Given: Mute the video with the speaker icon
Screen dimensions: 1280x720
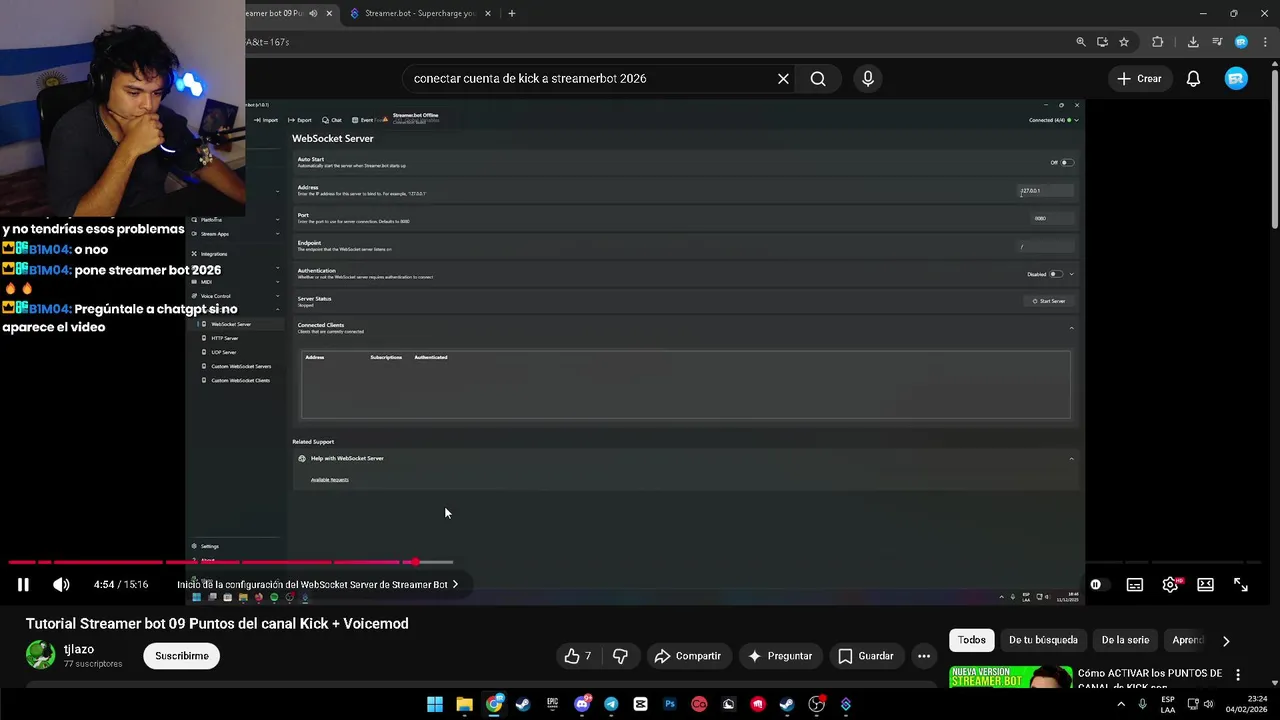Looking at the screenshot, I should pos(61,585).
